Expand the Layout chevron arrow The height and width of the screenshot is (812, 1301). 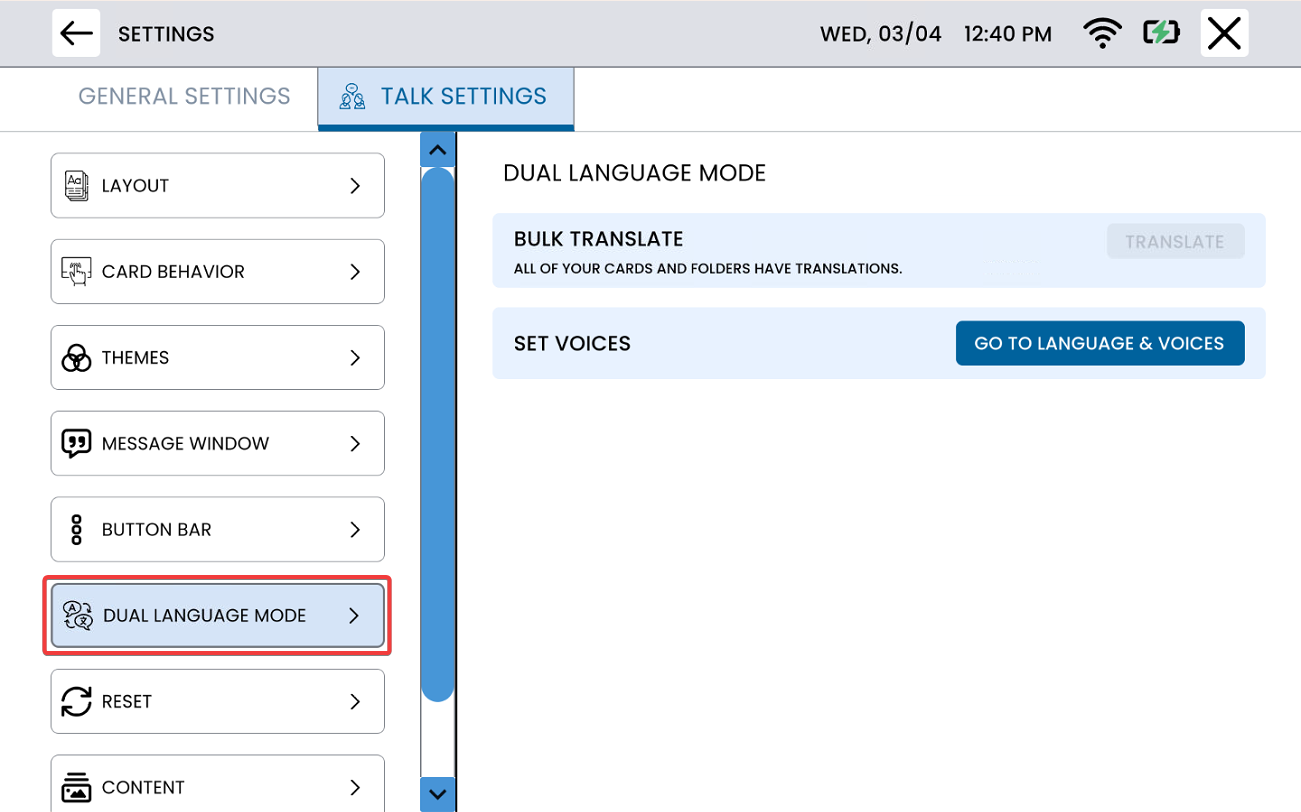(355, 186)
